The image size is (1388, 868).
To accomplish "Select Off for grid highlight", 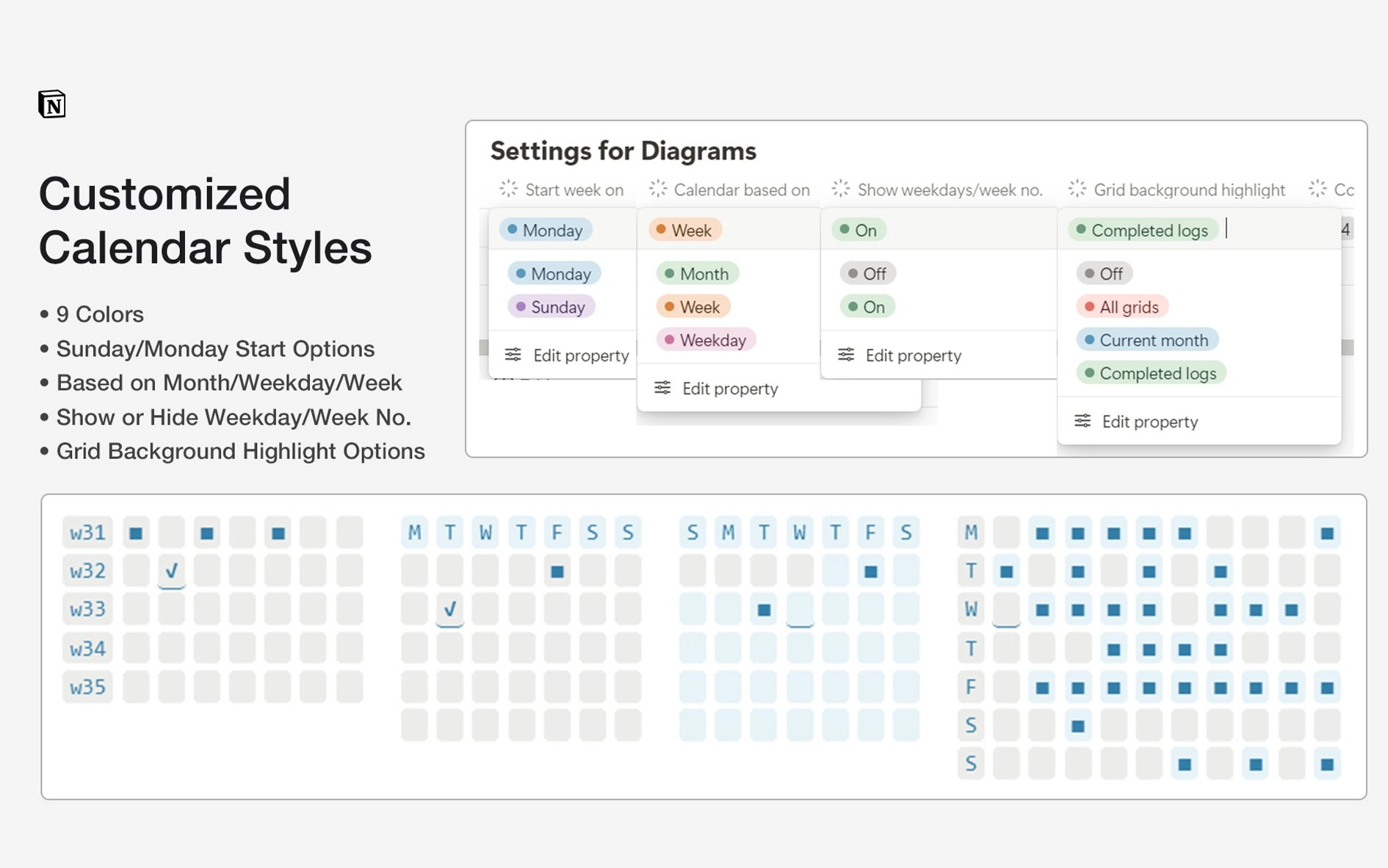I will click(x=1104, y=274).
